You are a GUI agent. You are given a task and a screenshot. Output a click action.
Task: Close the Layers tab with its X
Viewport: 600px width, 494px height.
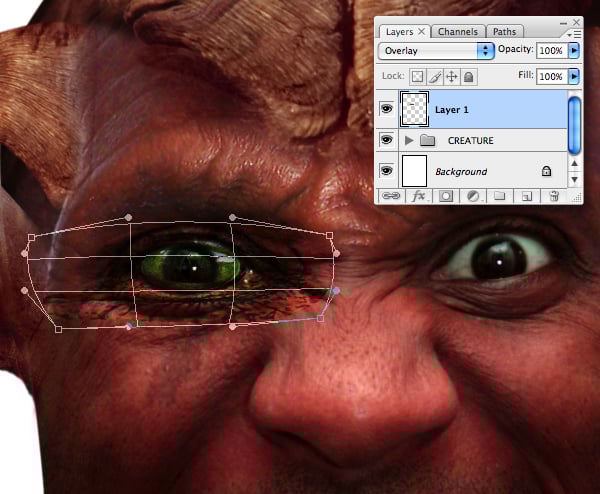[x=421, y=31]
